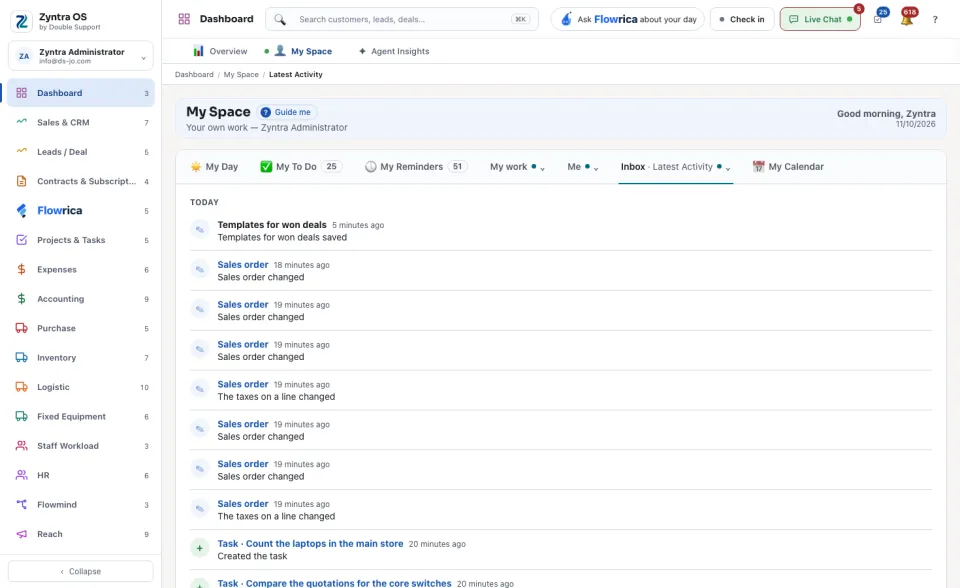Screen dimensions: 960x588
Task: Open Flowmind sidebar icon
Action: pos(21,505)
